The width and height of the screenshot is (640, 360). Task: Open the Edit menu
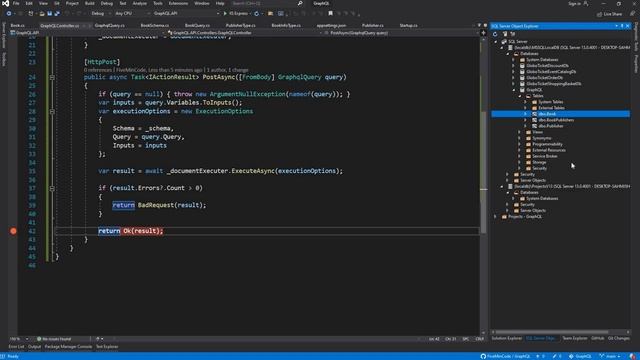tap(29, 3)
